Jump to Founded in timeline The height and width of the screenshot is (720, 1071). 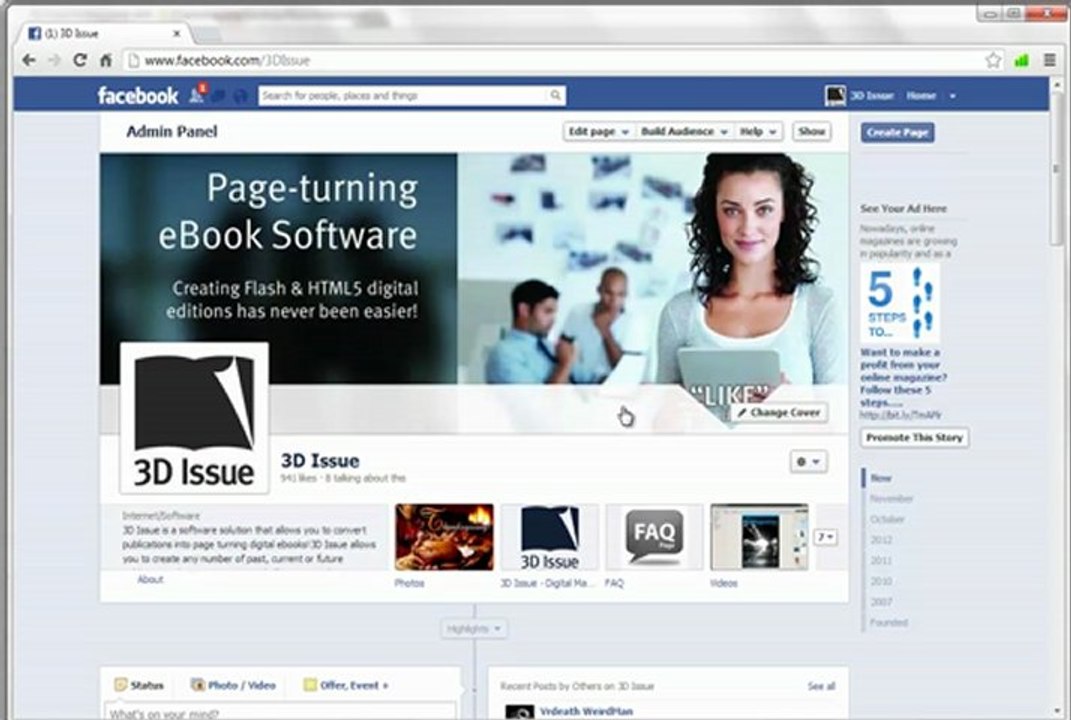pos(889,622)
